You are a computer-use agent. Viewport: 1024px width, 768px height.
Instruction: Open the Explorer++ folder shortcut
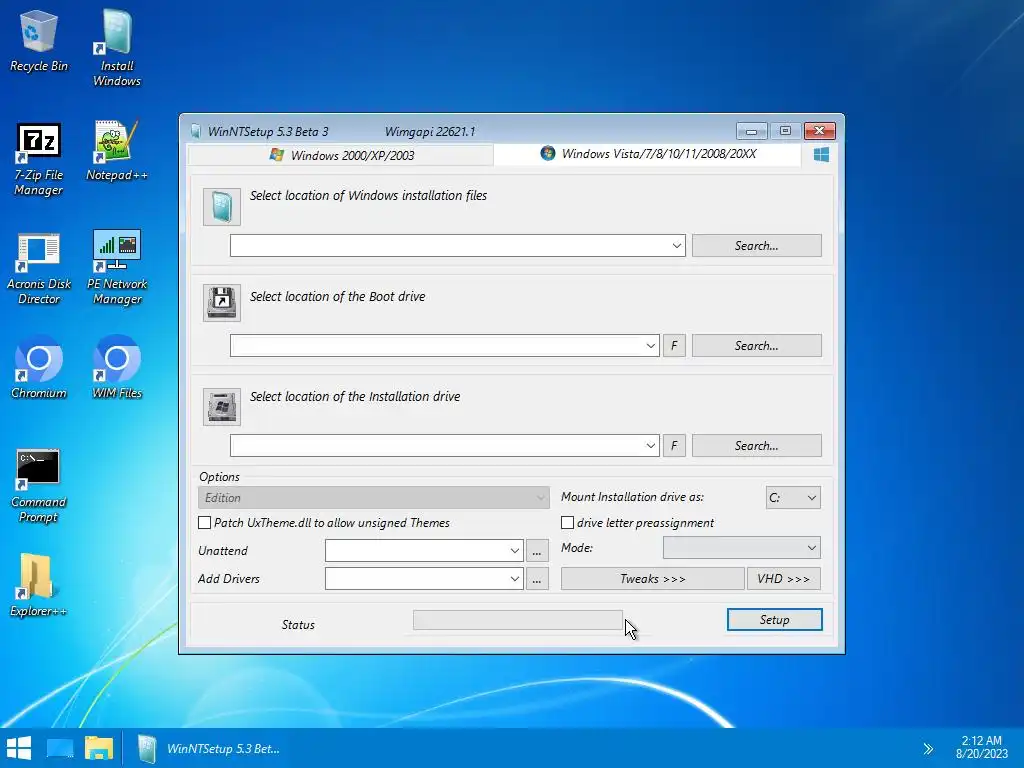tap(39, 585)
